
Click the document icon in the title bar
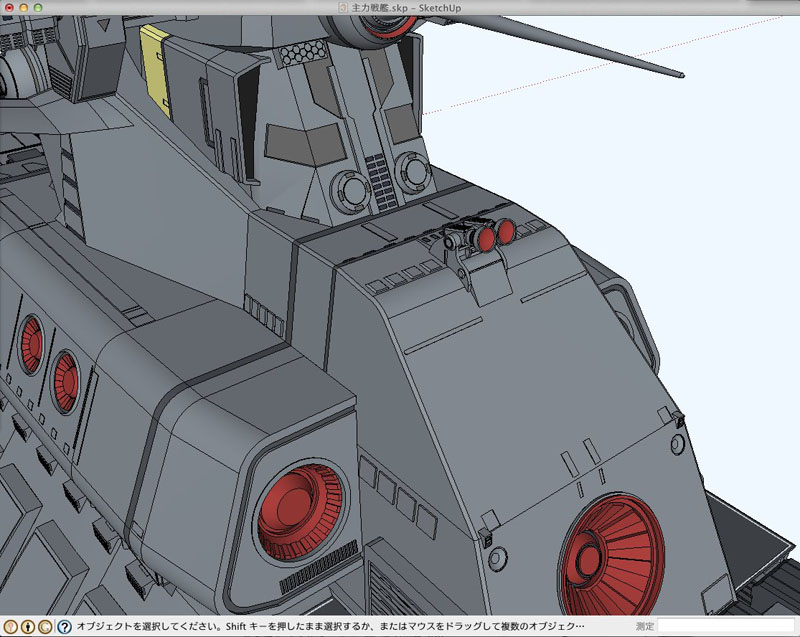[342, 8]
